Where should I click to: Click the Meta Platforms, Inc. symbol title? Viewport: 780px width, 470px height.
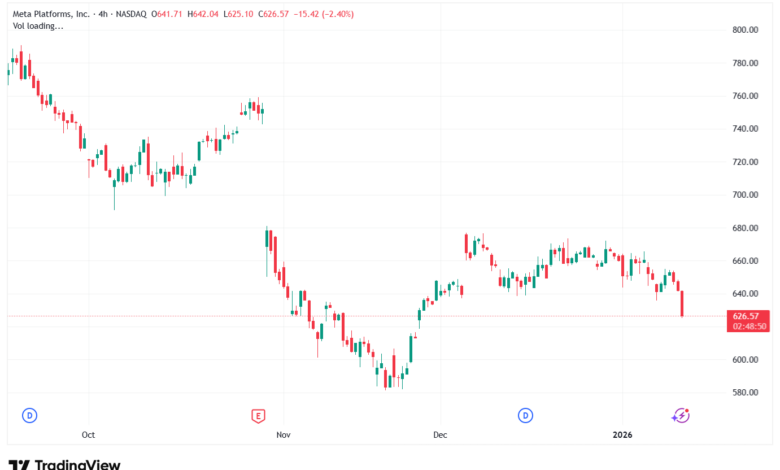point(52,14)
